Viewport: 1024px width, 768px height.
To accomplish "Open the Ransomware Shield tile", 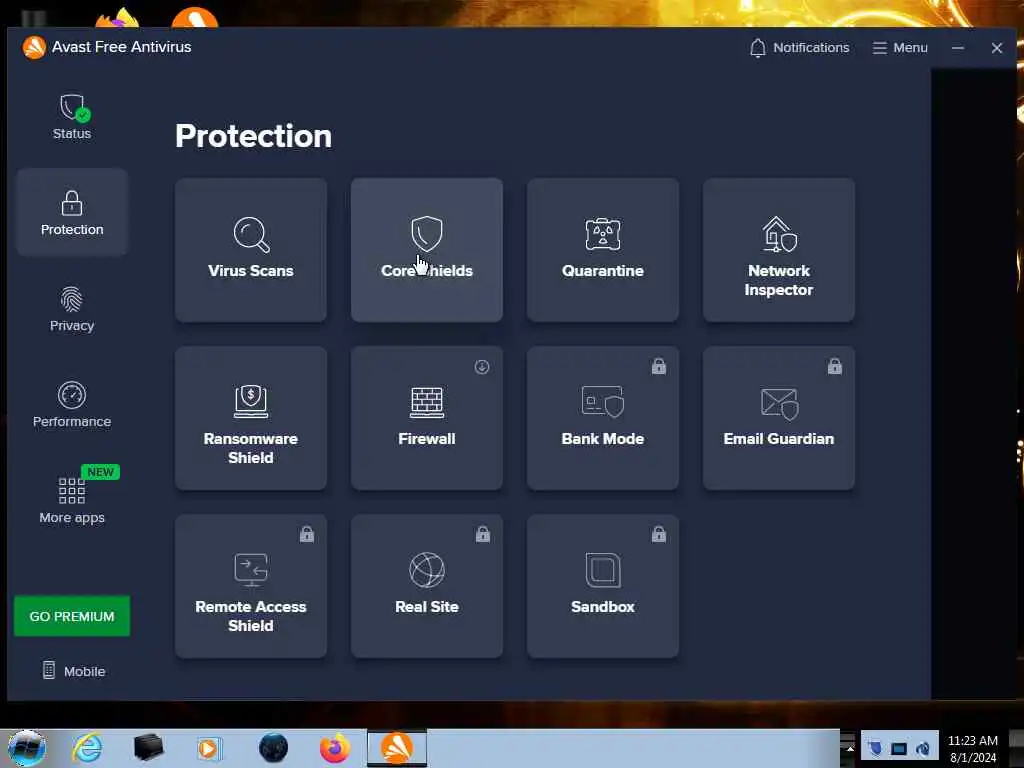I will point(251,418).
